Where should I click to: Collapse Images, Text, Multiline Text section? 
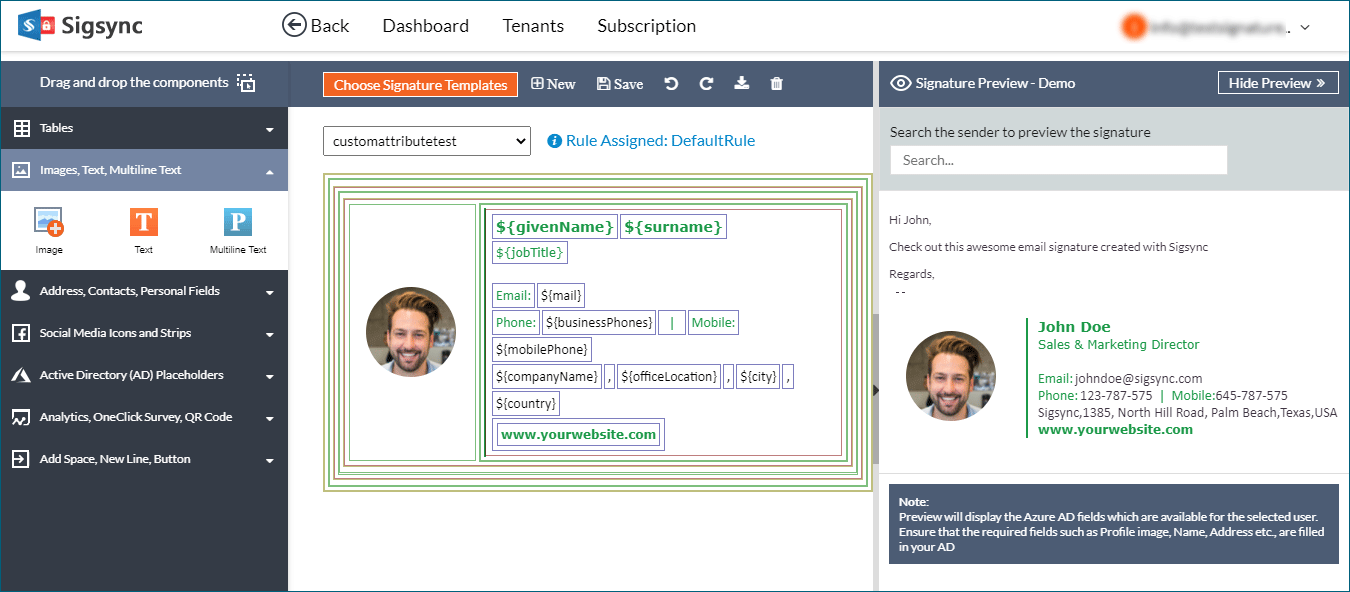click(x=144, y=170)
